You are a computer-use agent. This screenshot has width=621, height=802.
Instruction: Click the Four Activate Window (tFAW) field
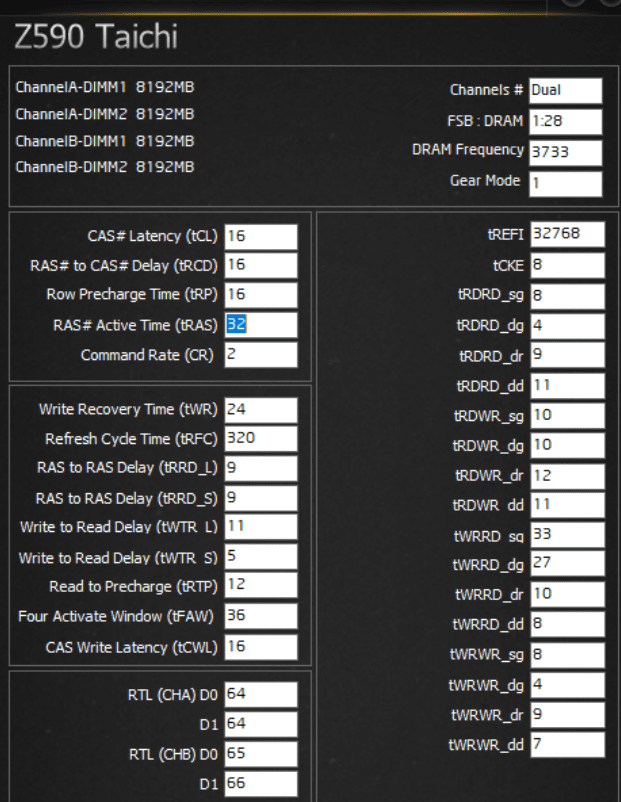click(x=261, y=616)
